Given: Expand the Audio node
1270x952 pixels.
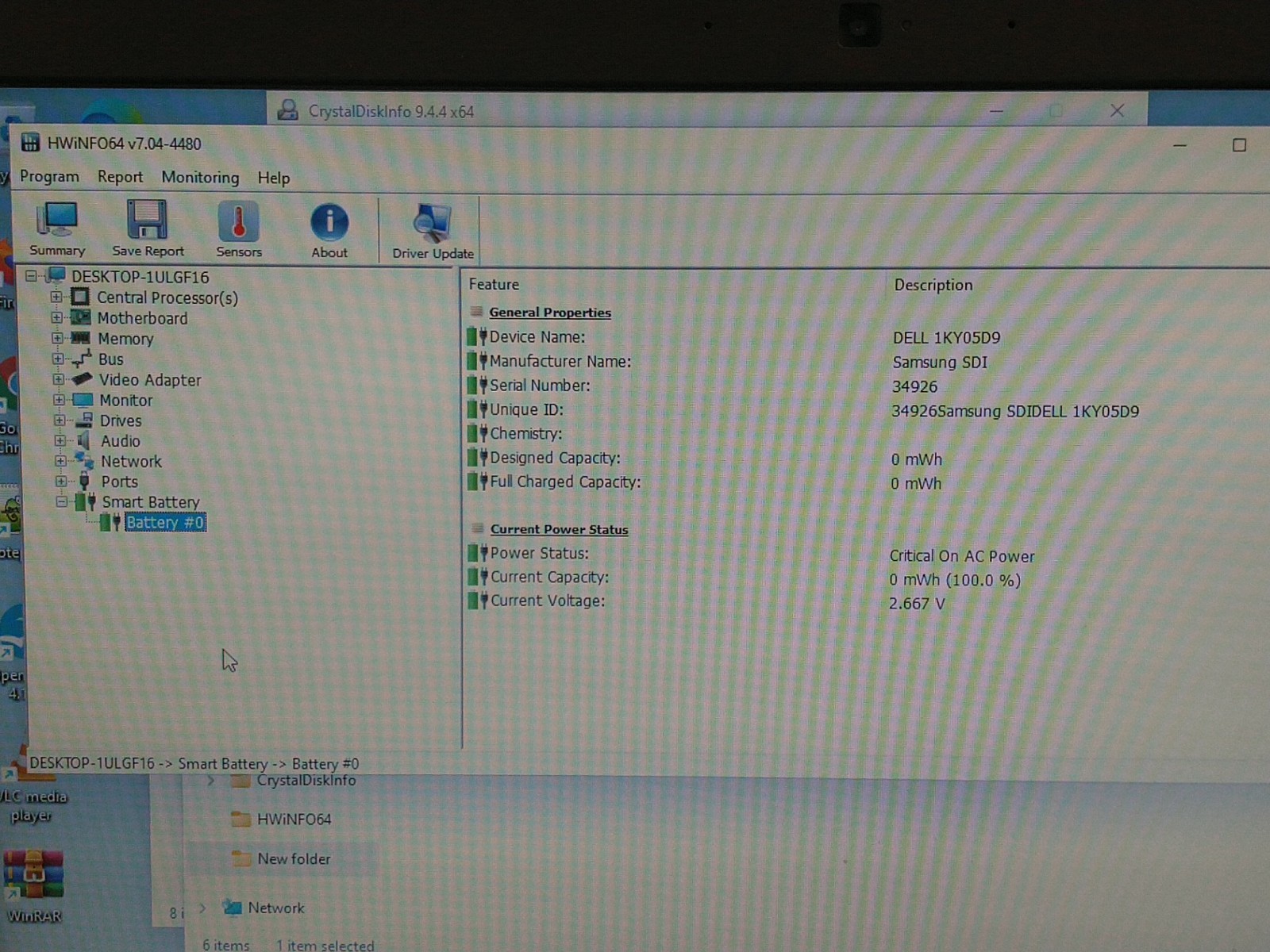Looking at the screenshot, I should tap(60, 440).
